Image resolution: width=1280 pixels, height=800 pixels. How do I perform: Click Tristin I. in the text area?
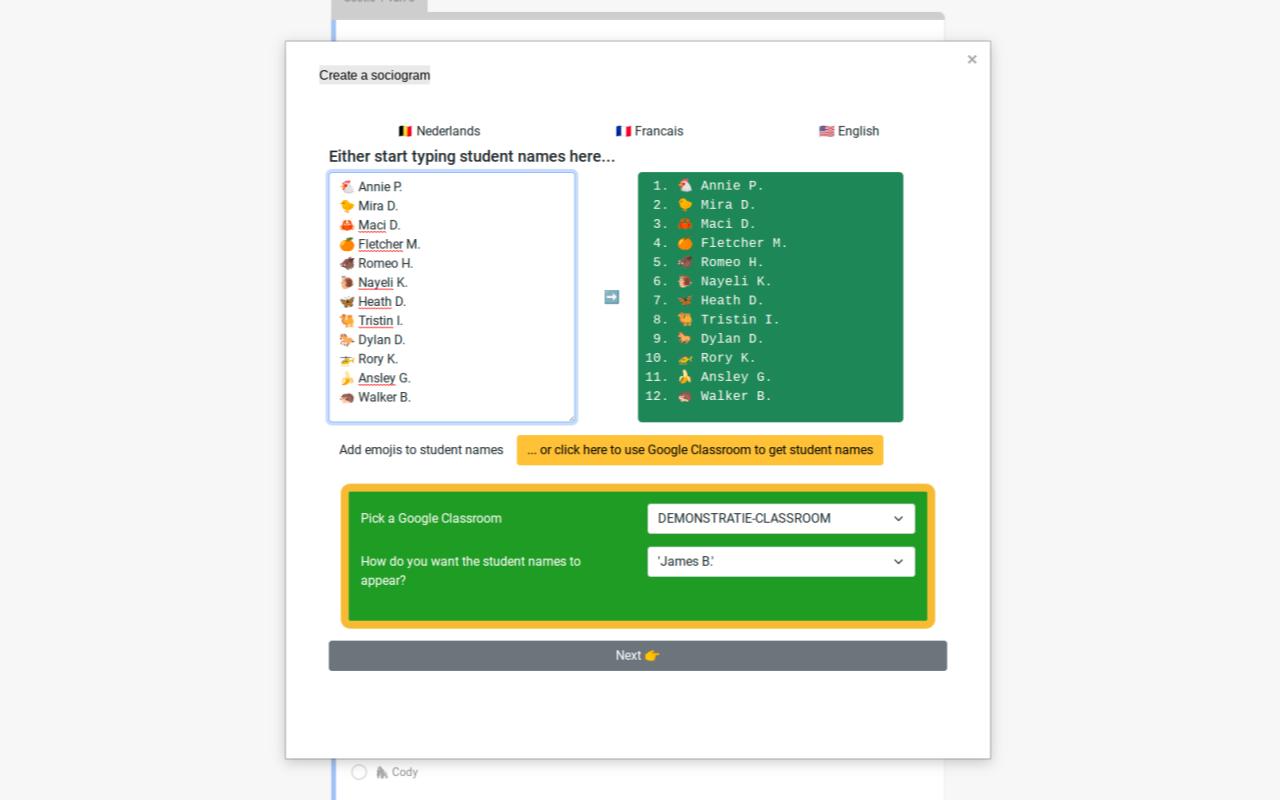point(380,321)
